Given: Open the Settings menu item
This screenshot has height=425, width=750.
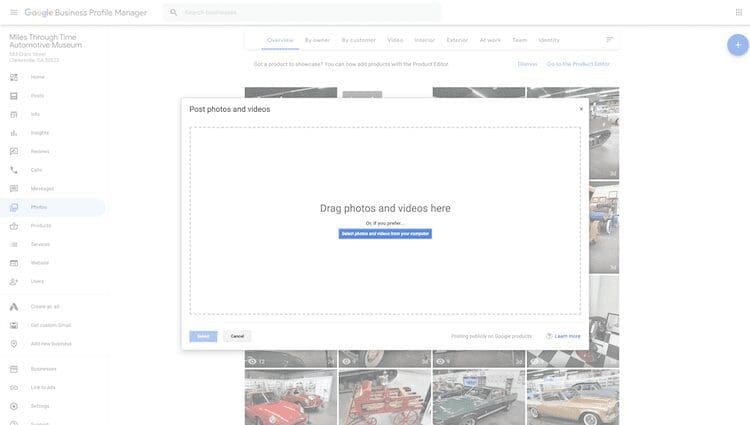Looking at the screenshot, I should click(x=40, y=406).
